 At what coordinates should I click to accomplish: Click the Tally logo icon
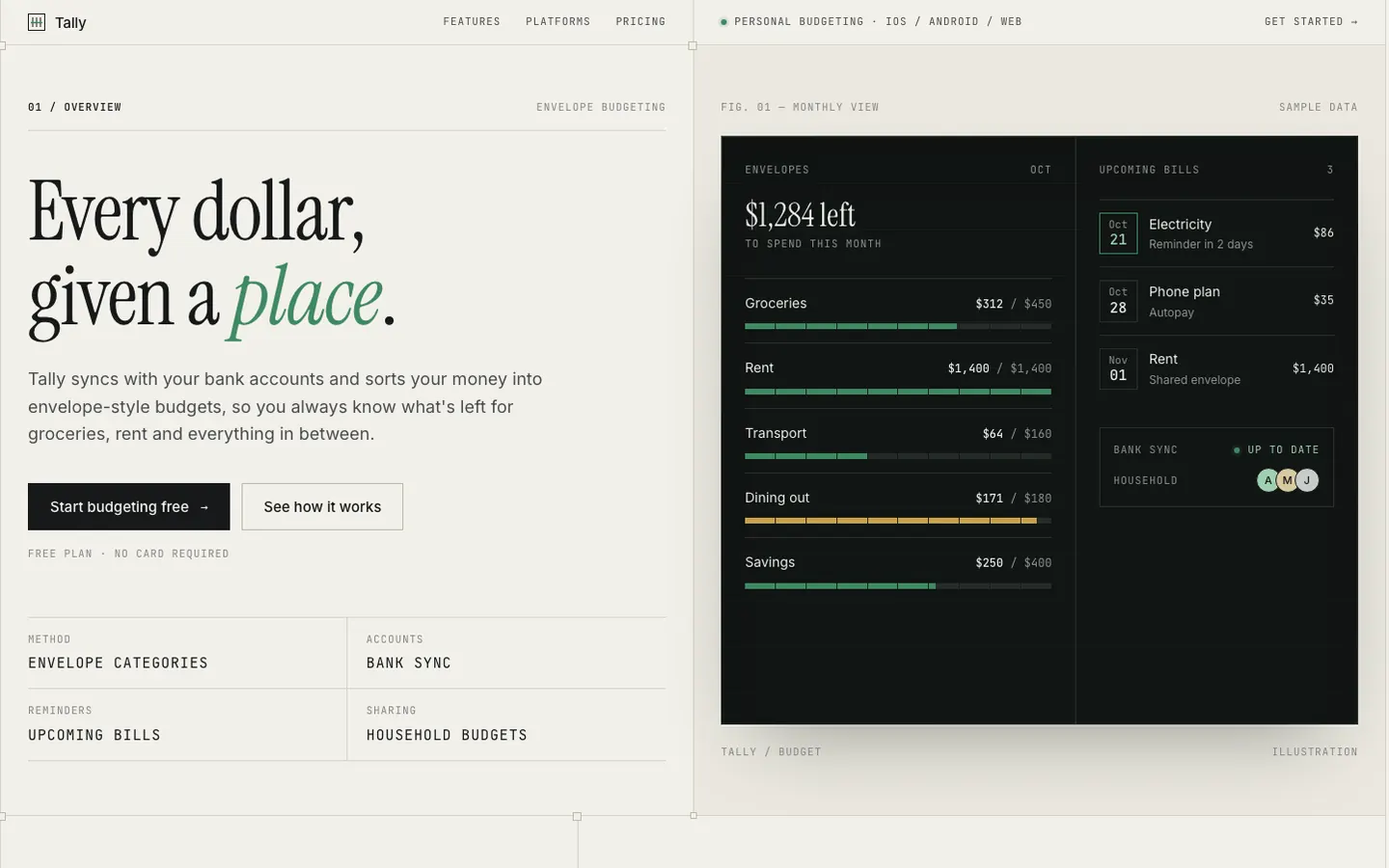pyautogui.click(x=37, y=22)
